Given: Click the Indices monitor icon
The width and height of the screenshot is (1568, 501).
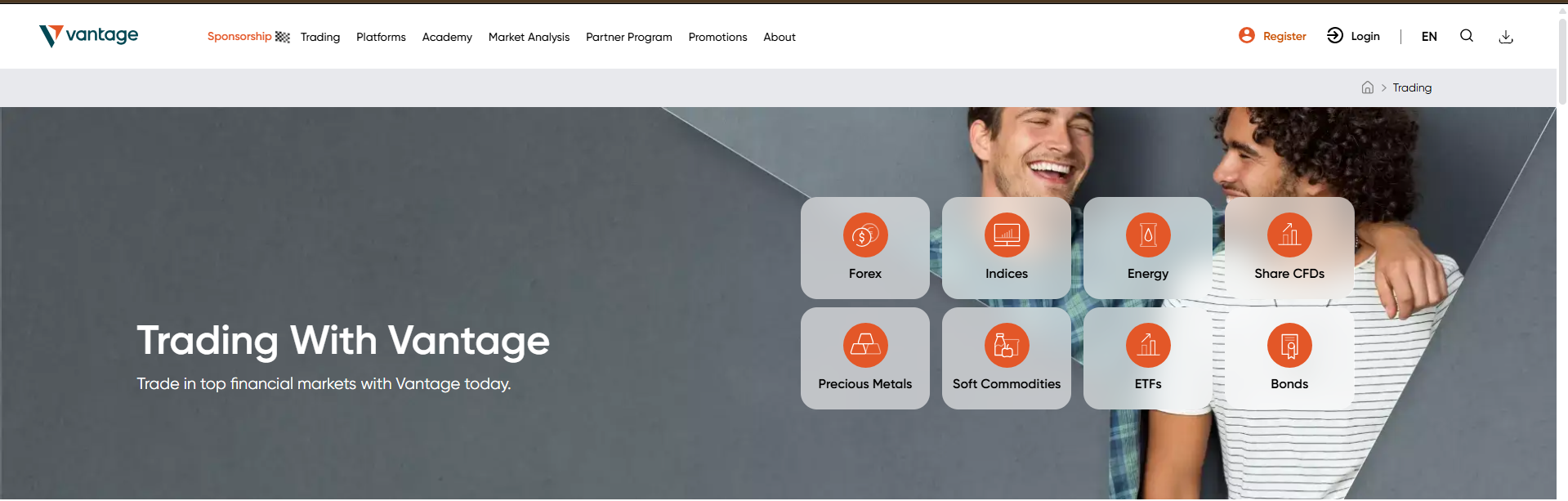Looking at the screenshot, I should point(1007,235).
